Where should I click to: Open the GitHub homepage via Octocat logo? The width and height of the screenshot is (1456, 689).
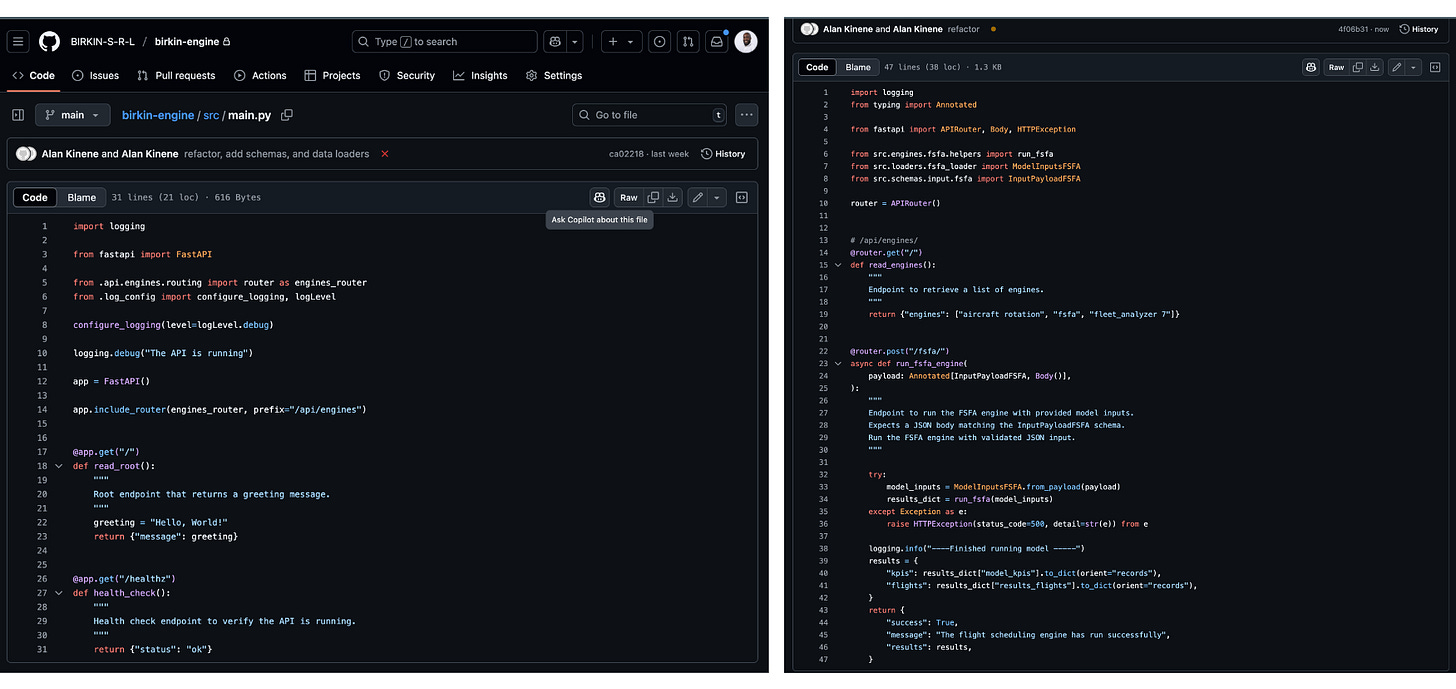tap(49, 42)
